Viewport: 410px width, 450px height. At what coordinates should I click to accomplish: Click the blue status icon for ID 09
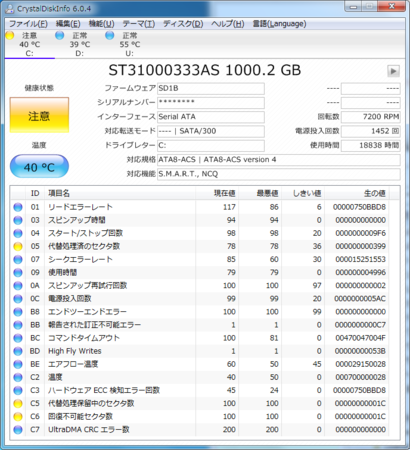pos(18,272)
